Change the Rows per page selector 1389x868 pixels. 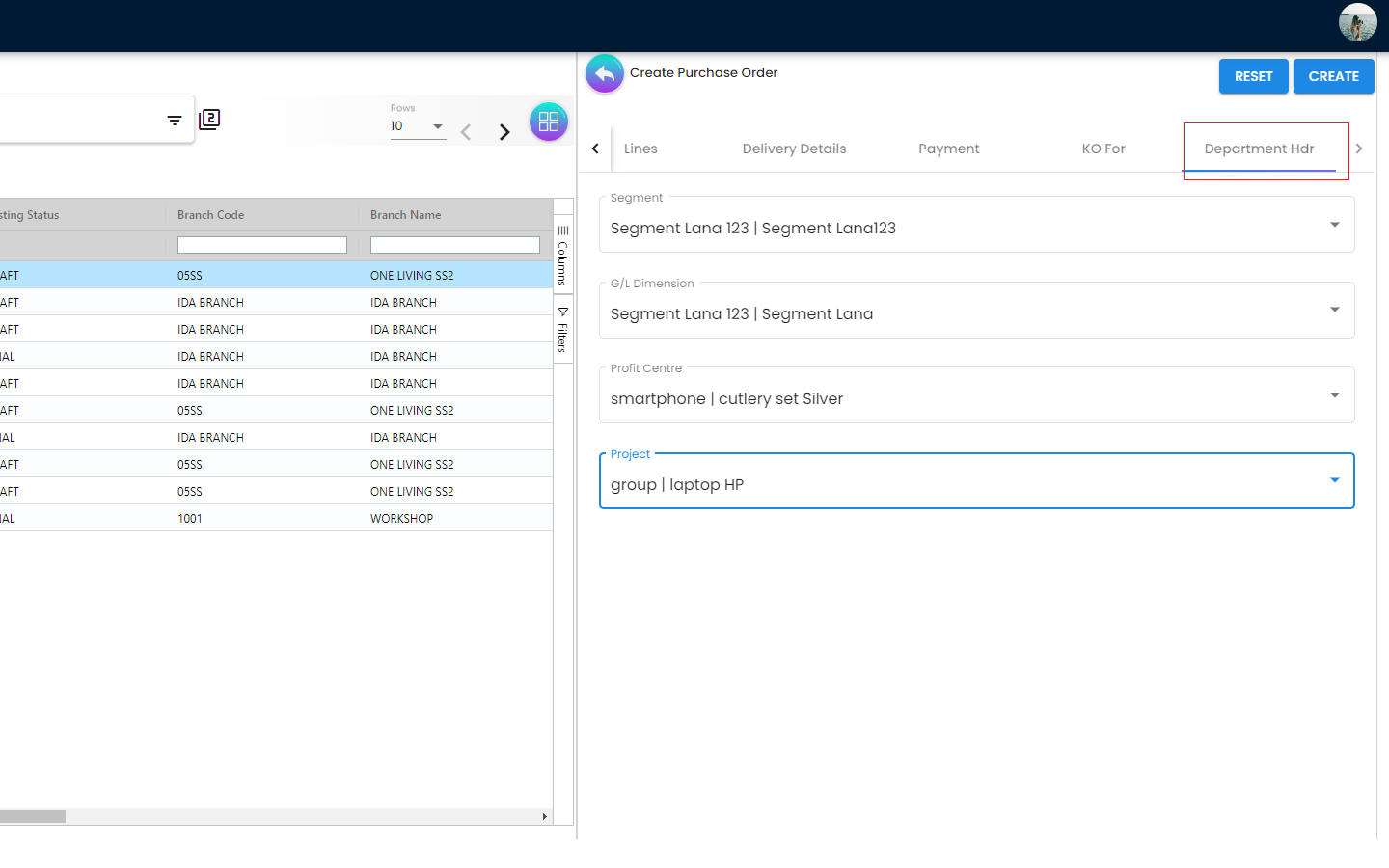pyautogui.click(x=418, y=126)
